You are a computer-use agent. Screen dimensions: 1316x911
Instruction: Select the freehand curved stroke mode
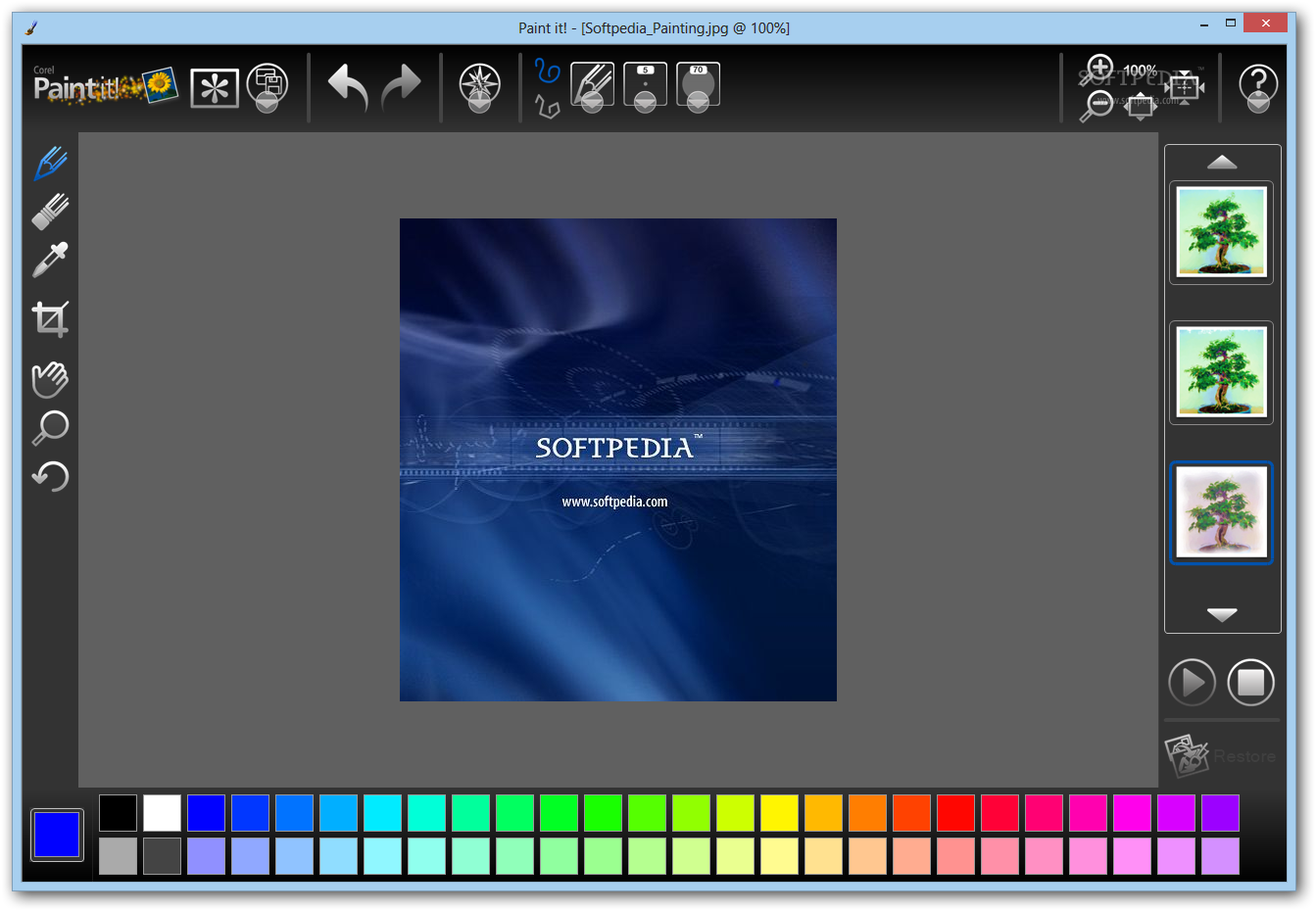547,71
